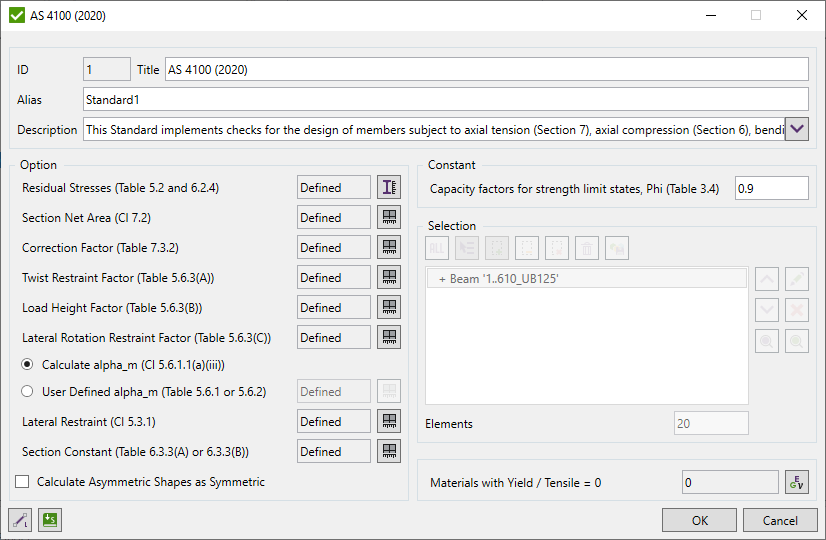Open table editor for Section Constant
This screenshot has height=540, width=826.
388,452
